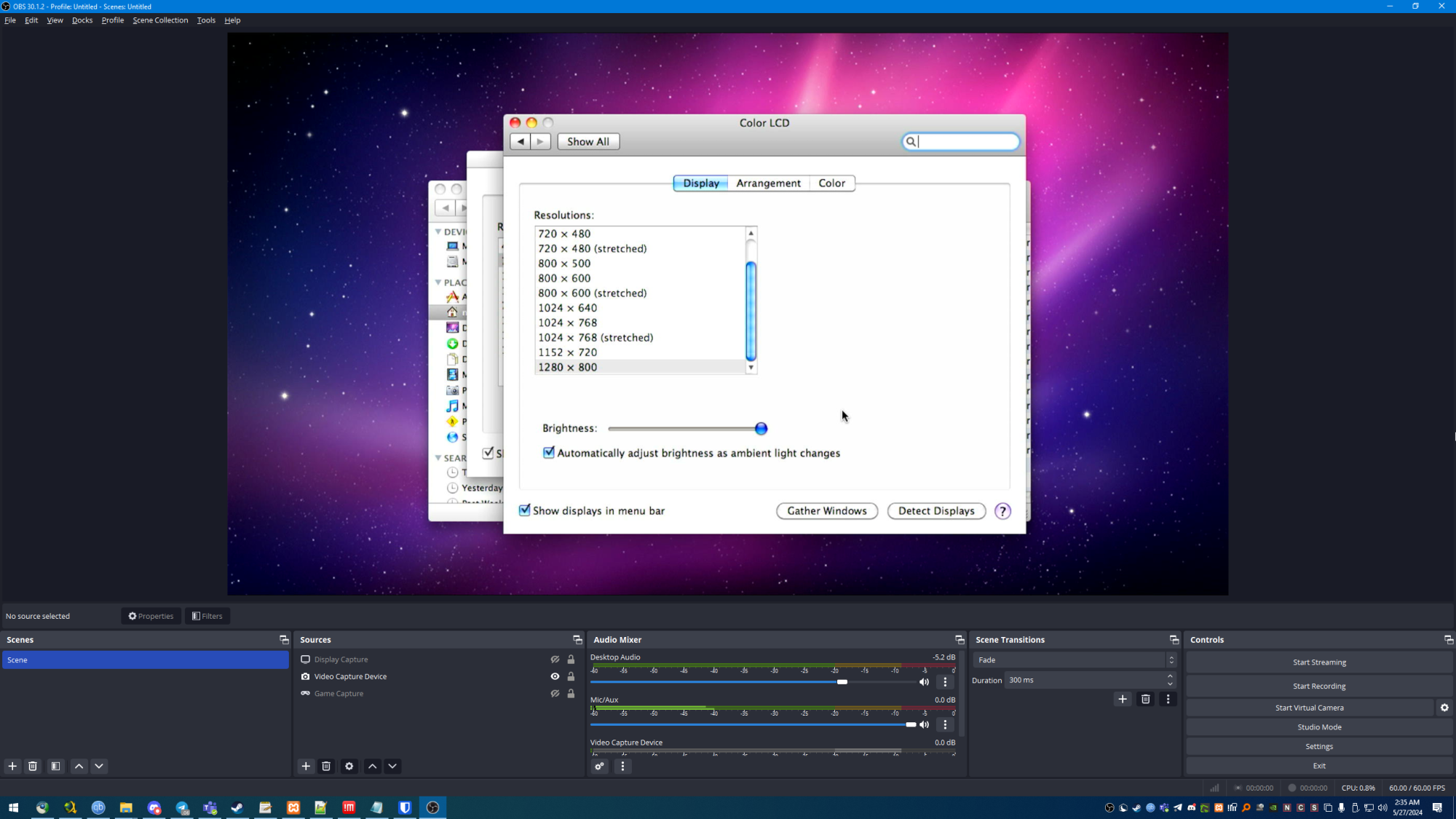Viewport: 1456px width, 819px height.
Task: Open advanced audio properties gears icon
Action: (599, 766)
